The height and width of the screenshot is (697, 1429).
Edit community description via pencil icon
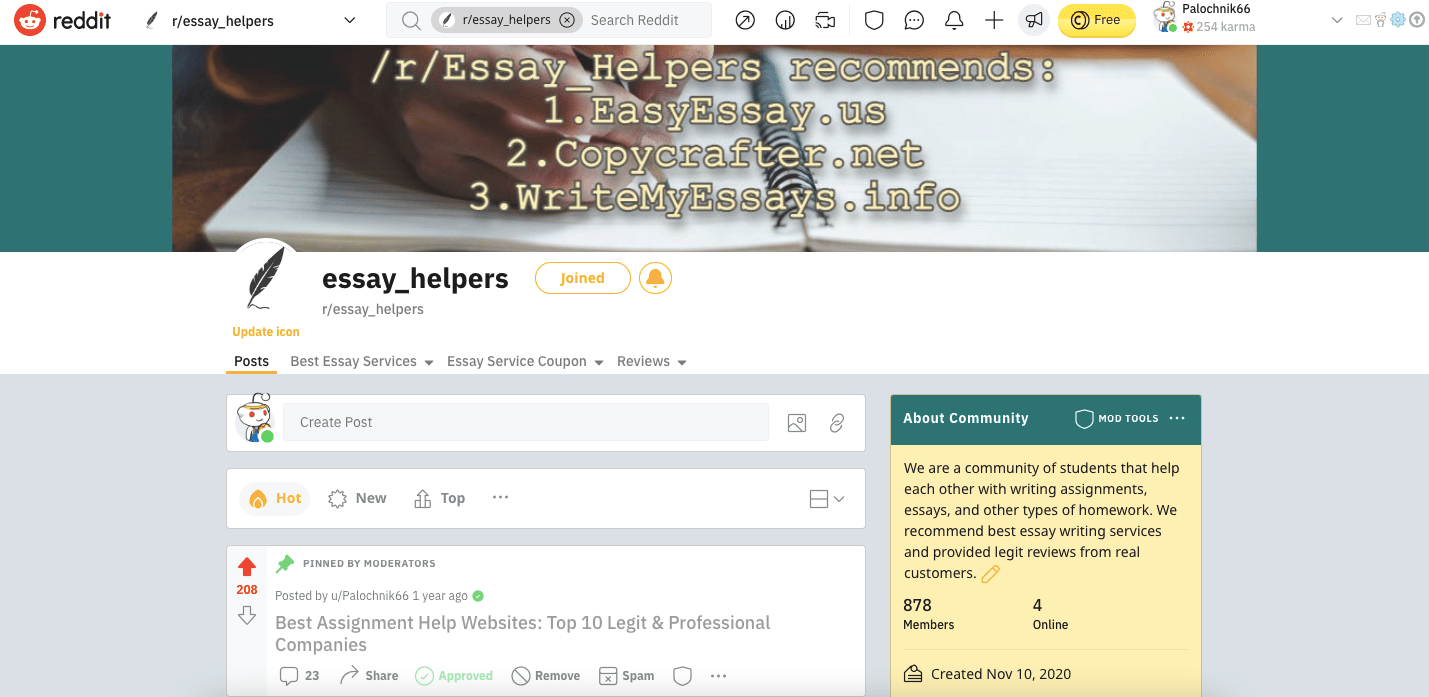click(990, 573)
